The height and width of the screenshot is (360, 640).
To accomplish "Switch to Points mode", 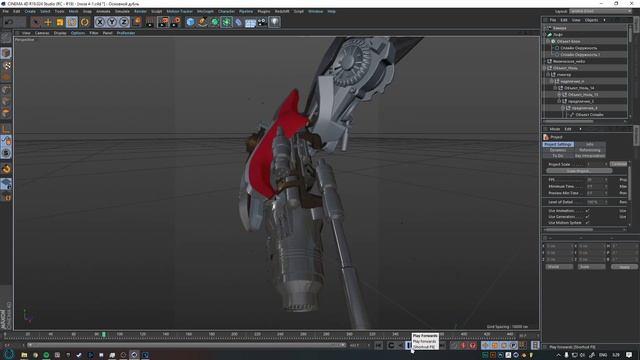I will click(x=6, y=90).
